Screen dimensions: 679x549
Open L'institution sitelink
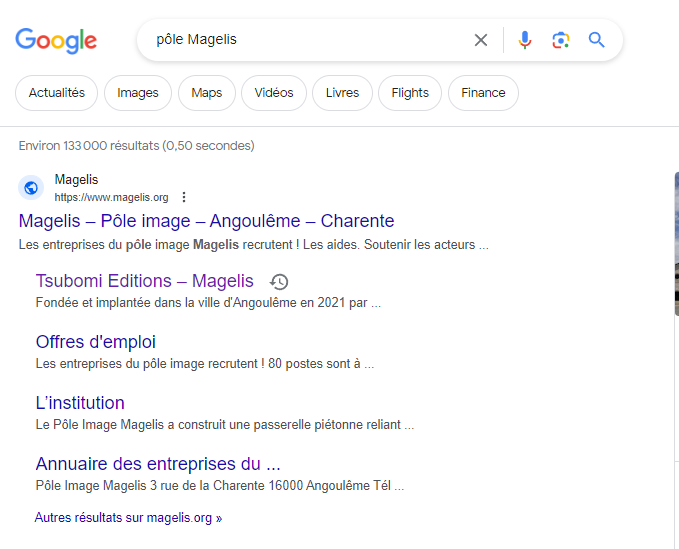[x=80, y=403]
